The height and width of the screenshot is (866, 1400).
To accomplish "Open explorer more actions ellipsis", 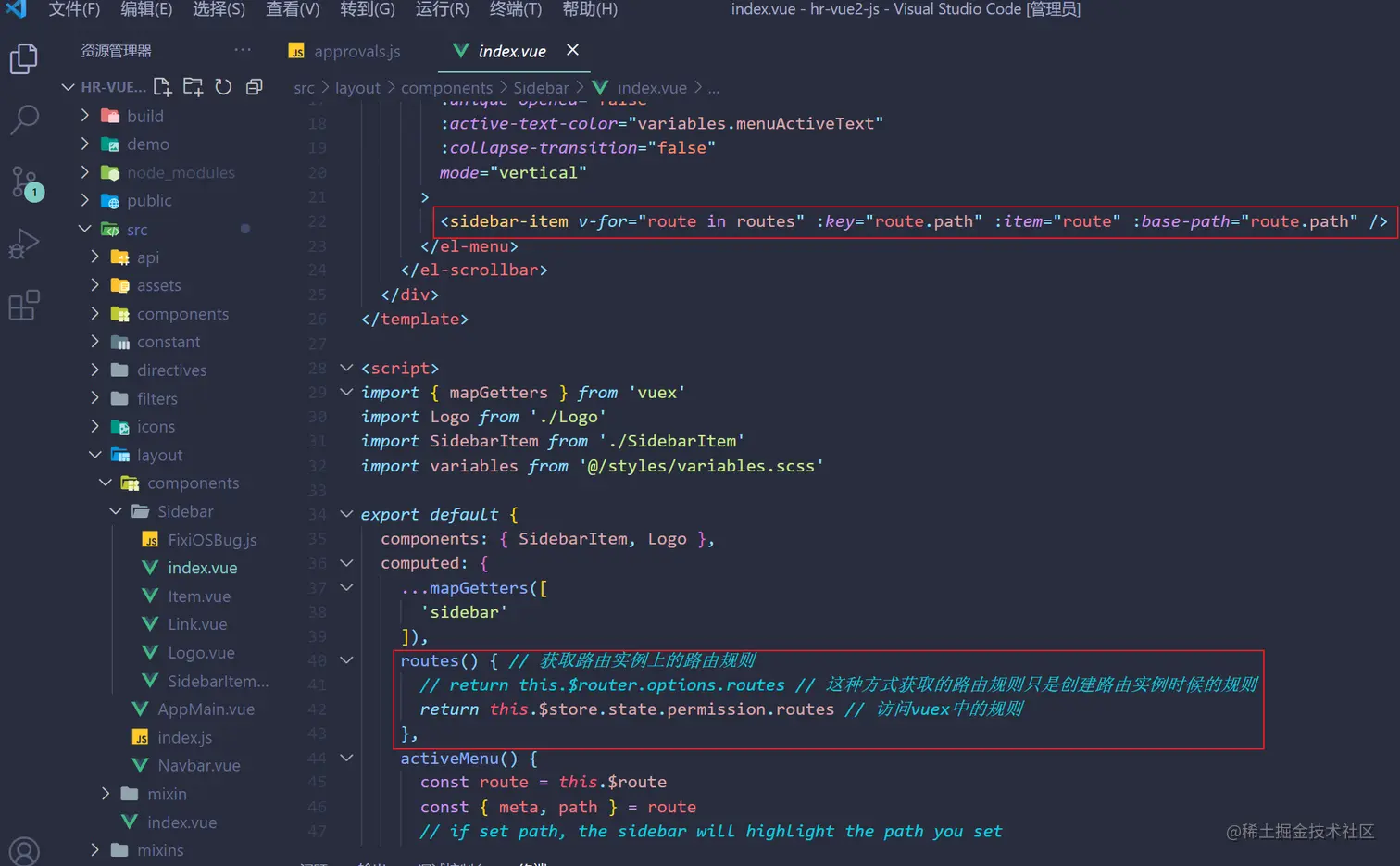I will coord(243,50).
